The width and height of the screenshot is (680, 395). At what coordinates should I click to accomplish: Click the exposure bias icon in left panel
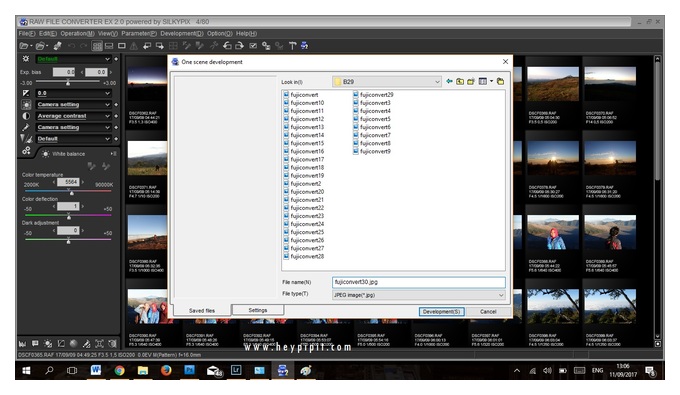click(26, 93)
